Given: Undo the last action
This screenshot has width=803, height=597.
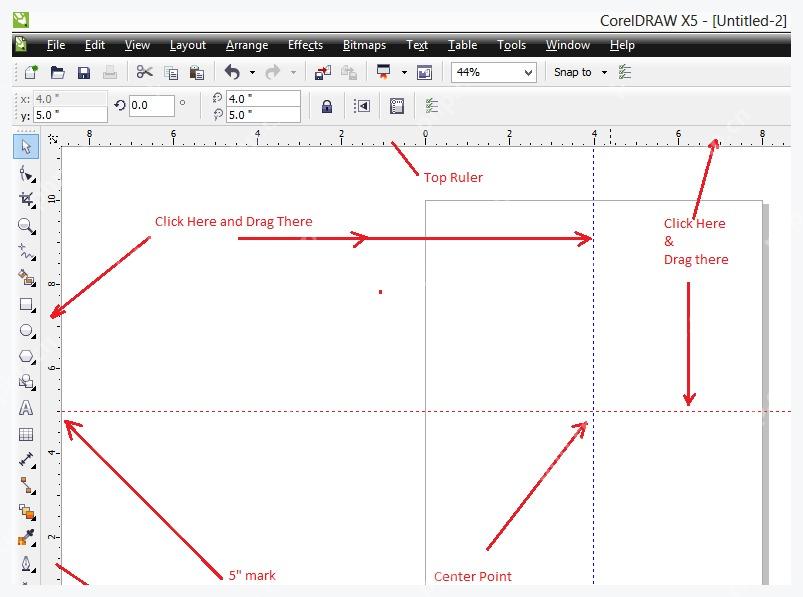Looking at the screenshot, I should point(233,72).
